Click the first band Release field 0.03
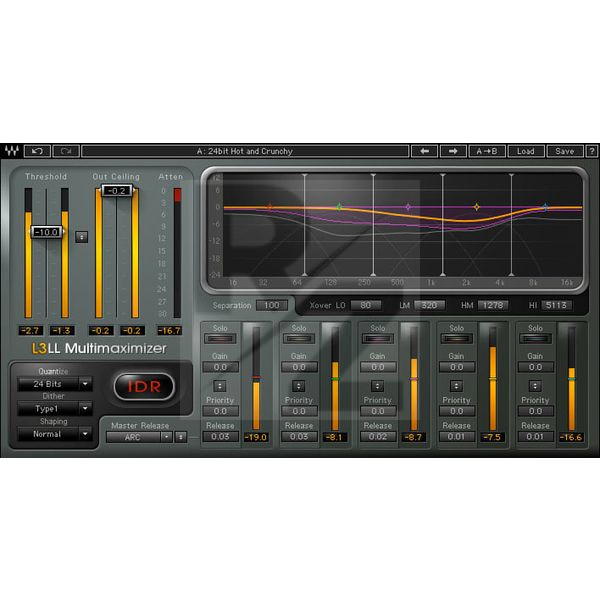 coord(220,437)
